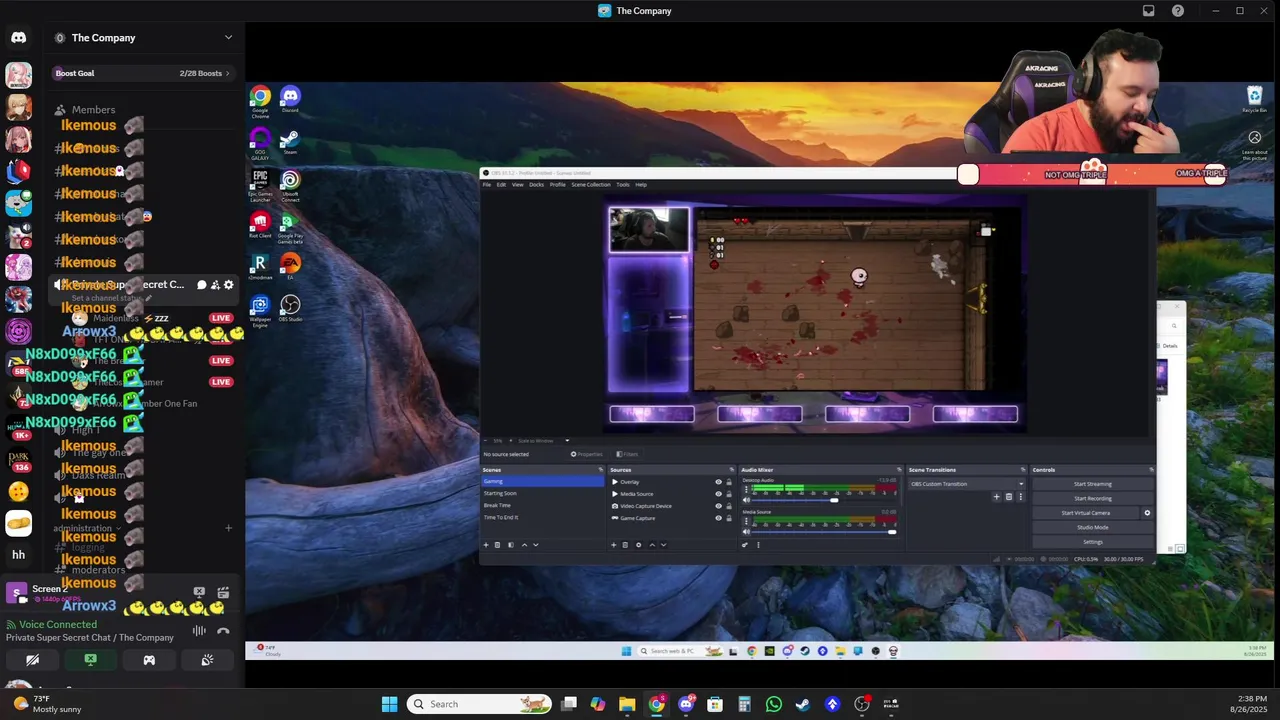Open Discord desktop shortcut in stream
1280x720 pixels.
290,99
